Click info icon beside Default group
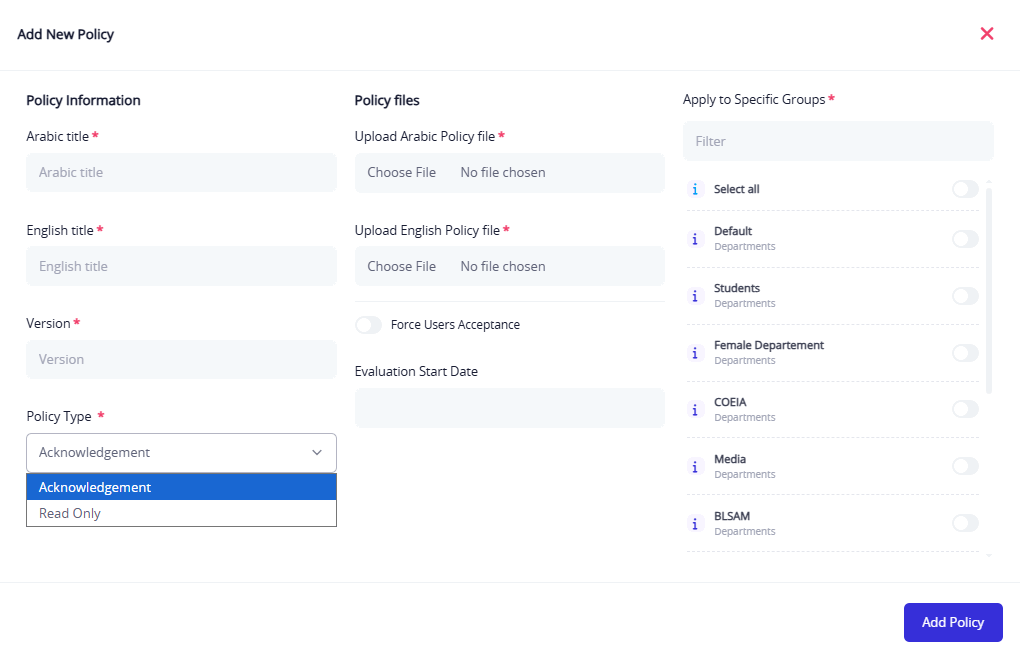The width and height of the screenshot is (1020, 662). click(x=696, y=239)
